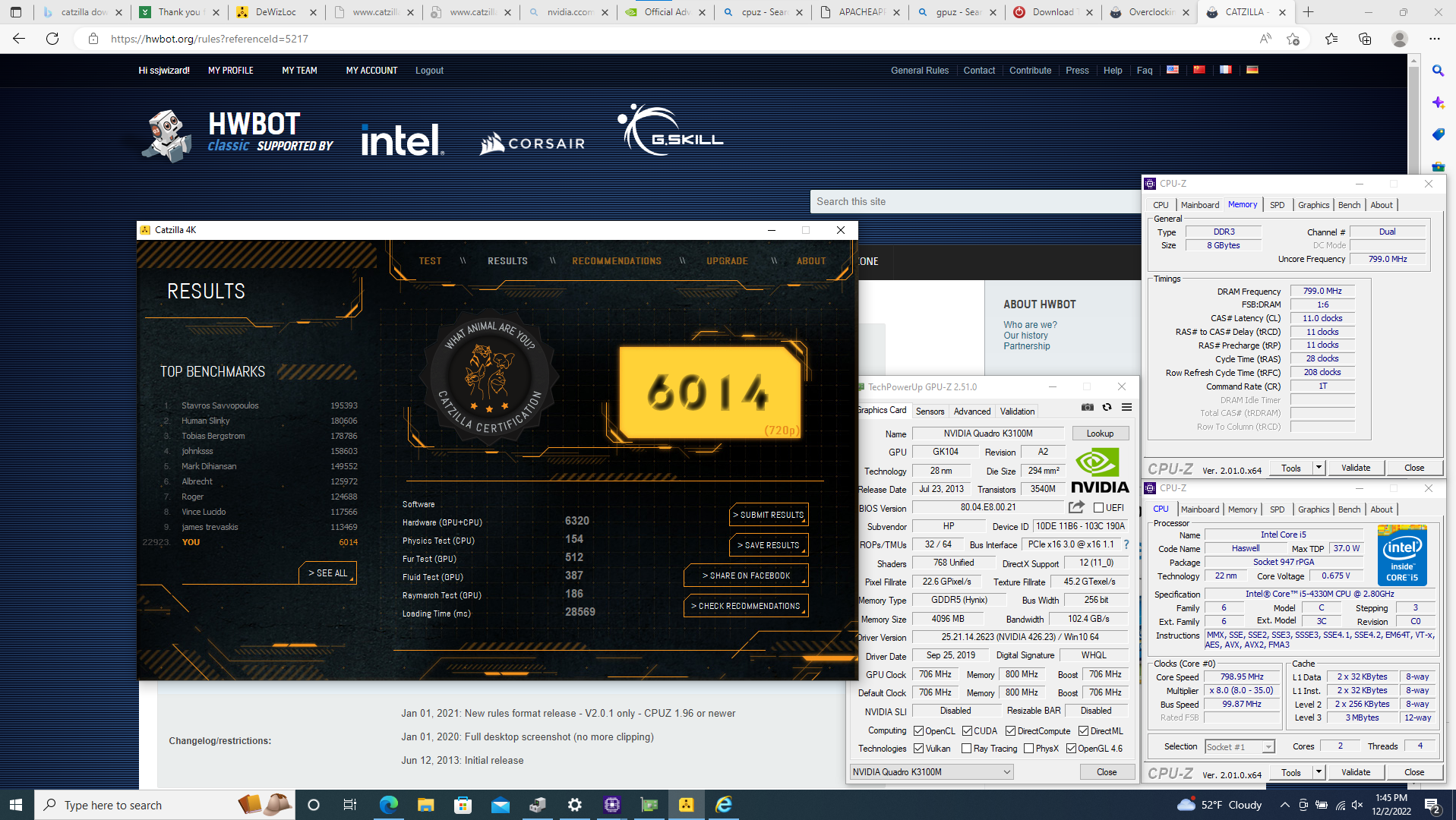1456x820 pixels.
Task: Open the Windows Start menu
Action: (17, 805)
